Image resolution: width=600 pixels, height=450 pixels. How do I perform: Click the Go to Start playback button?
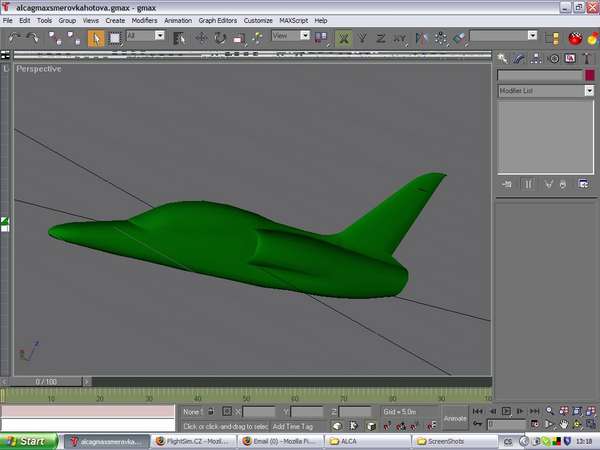tap(477, 411)
